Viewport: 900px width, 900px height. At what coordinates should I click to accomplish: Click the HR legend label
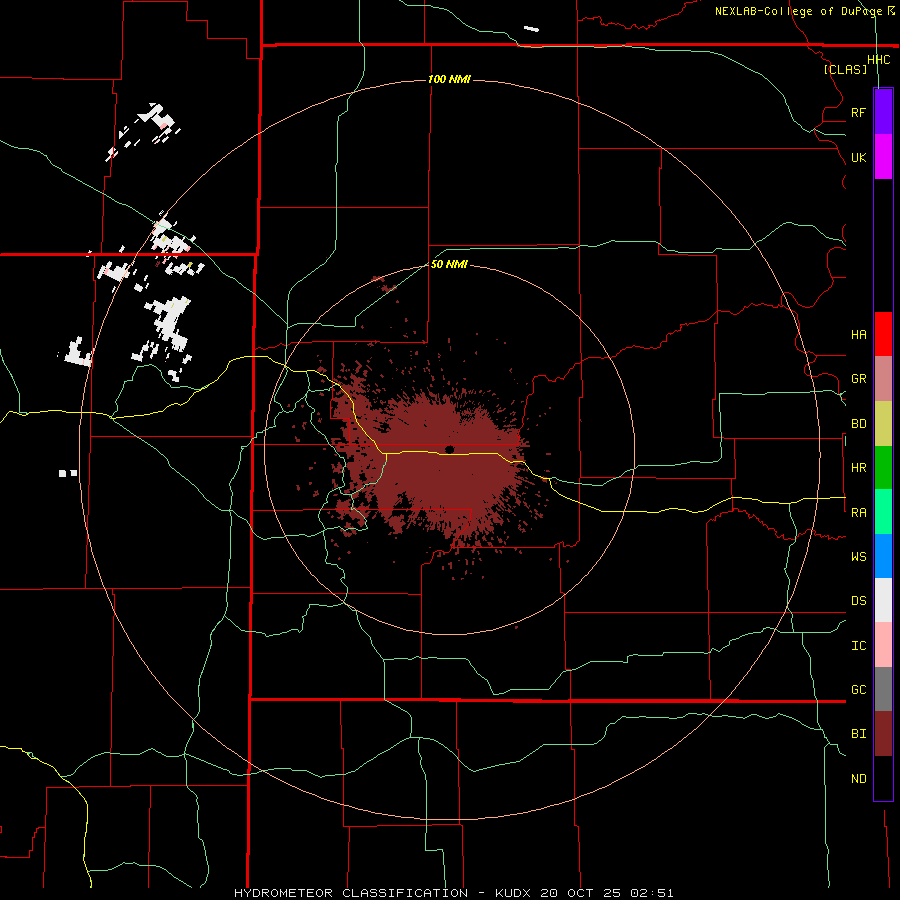[x=858, y=468]
